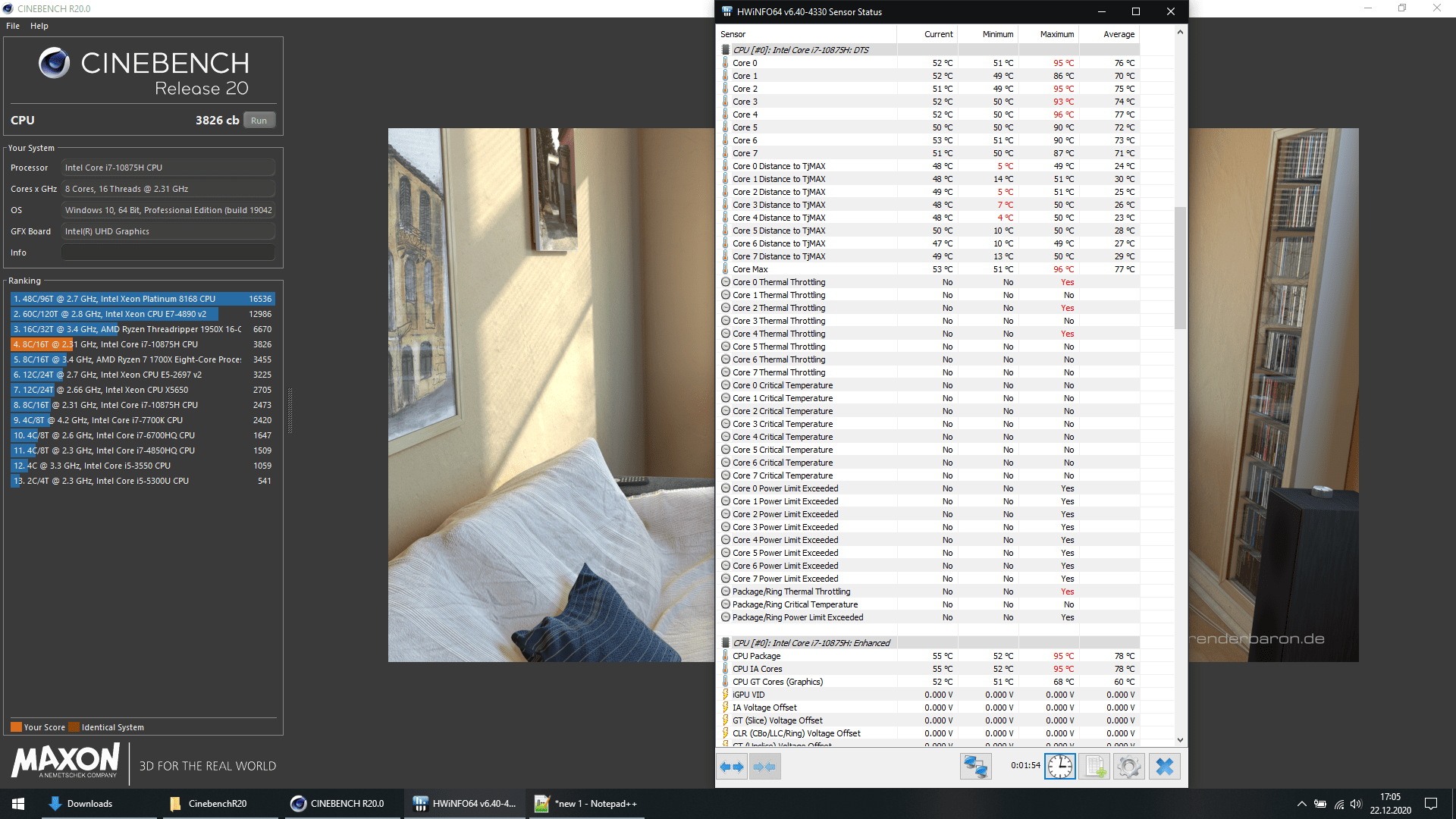The image size is (1456, 819).
Task: Open HWiNFO sensor settings gear icon
Action: point(1129,767)
